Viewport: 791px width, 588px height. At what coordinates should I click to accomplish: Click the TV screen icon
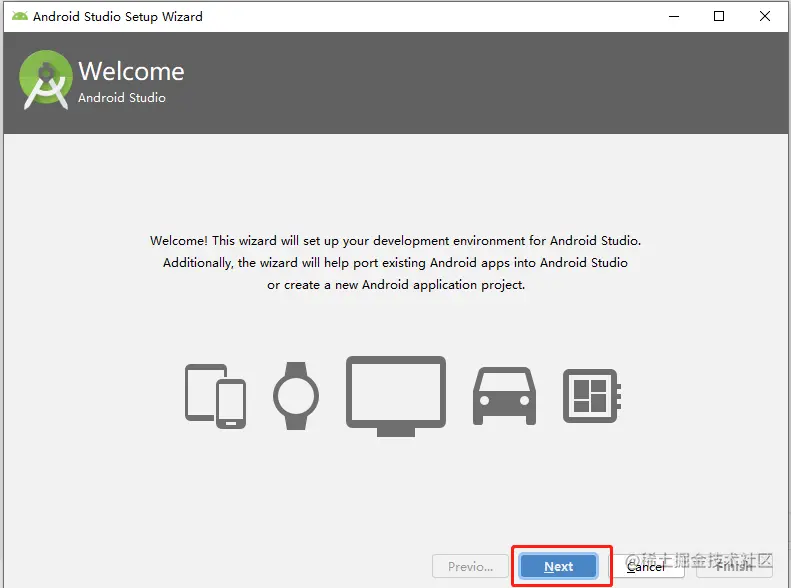(x=396, y=396)
